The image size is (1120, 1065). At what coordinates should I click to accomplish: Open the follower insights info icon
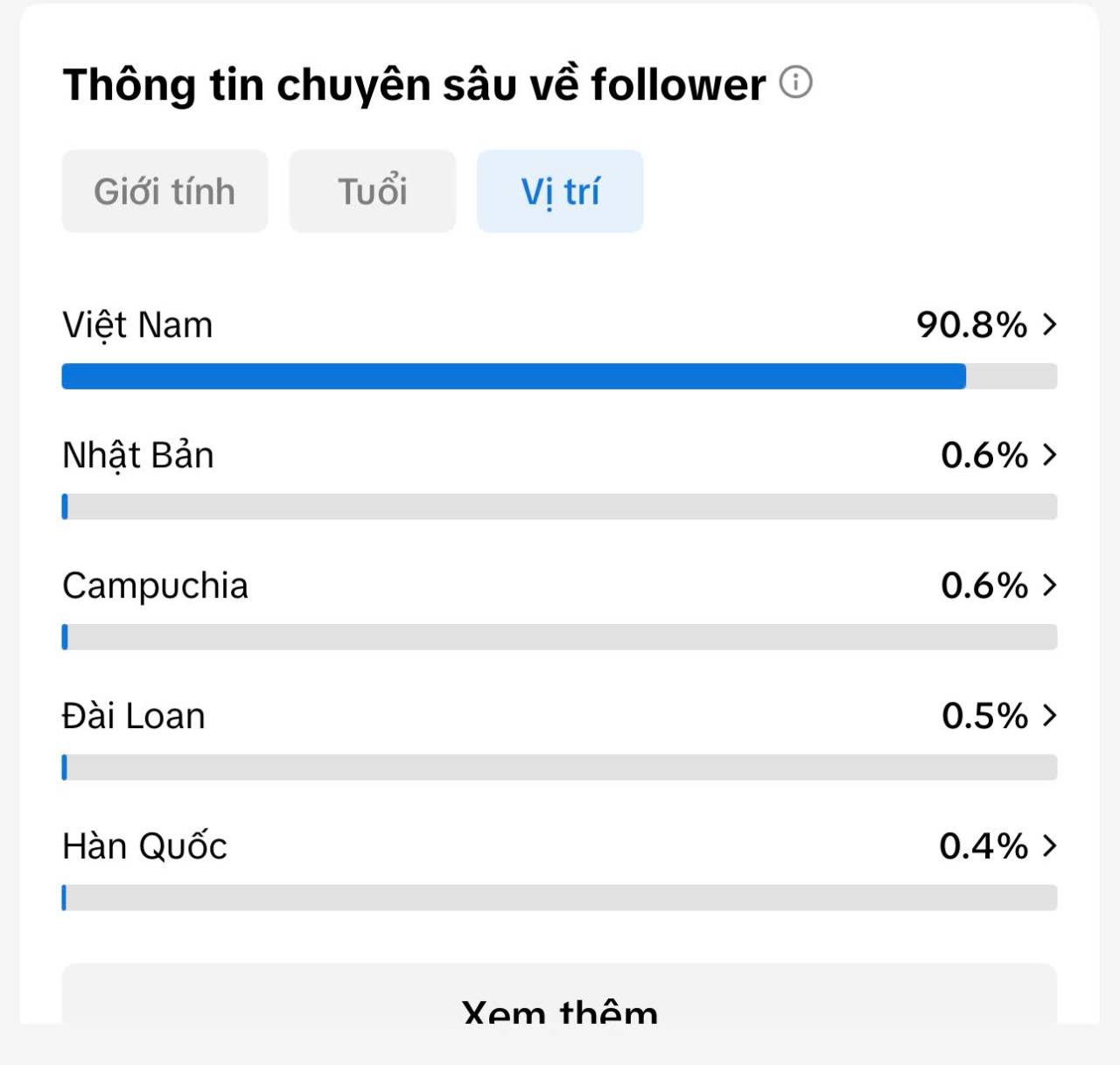pyautogui.click(x=795, y=82)
